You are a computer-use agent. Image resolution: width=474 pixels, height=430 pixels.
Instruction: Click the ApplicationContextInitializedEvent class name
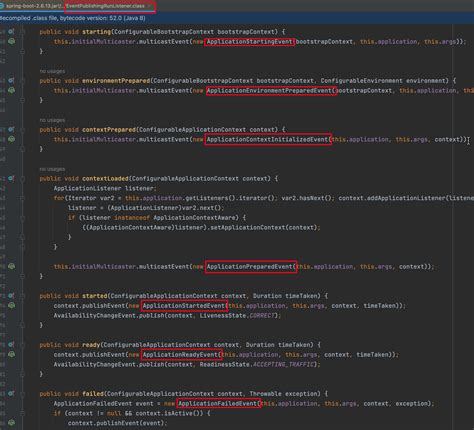(268, 139)
